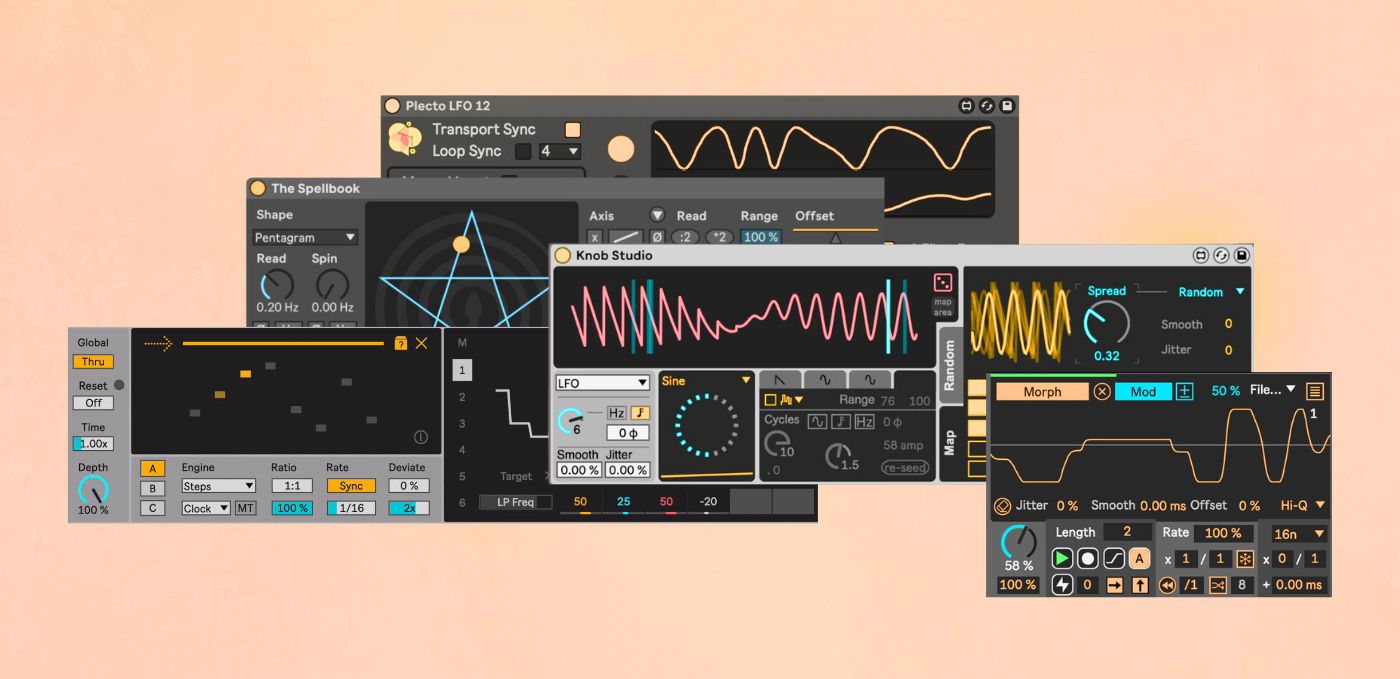
Task: Click the circled X clear icon beside Morph
Action: (1102, 392)
